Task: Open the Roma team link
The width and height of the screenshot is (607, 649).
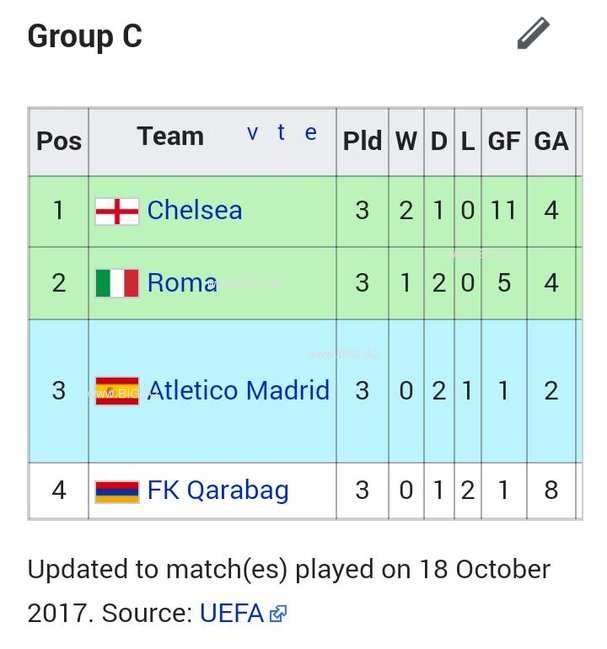Action: pos(182,283)
